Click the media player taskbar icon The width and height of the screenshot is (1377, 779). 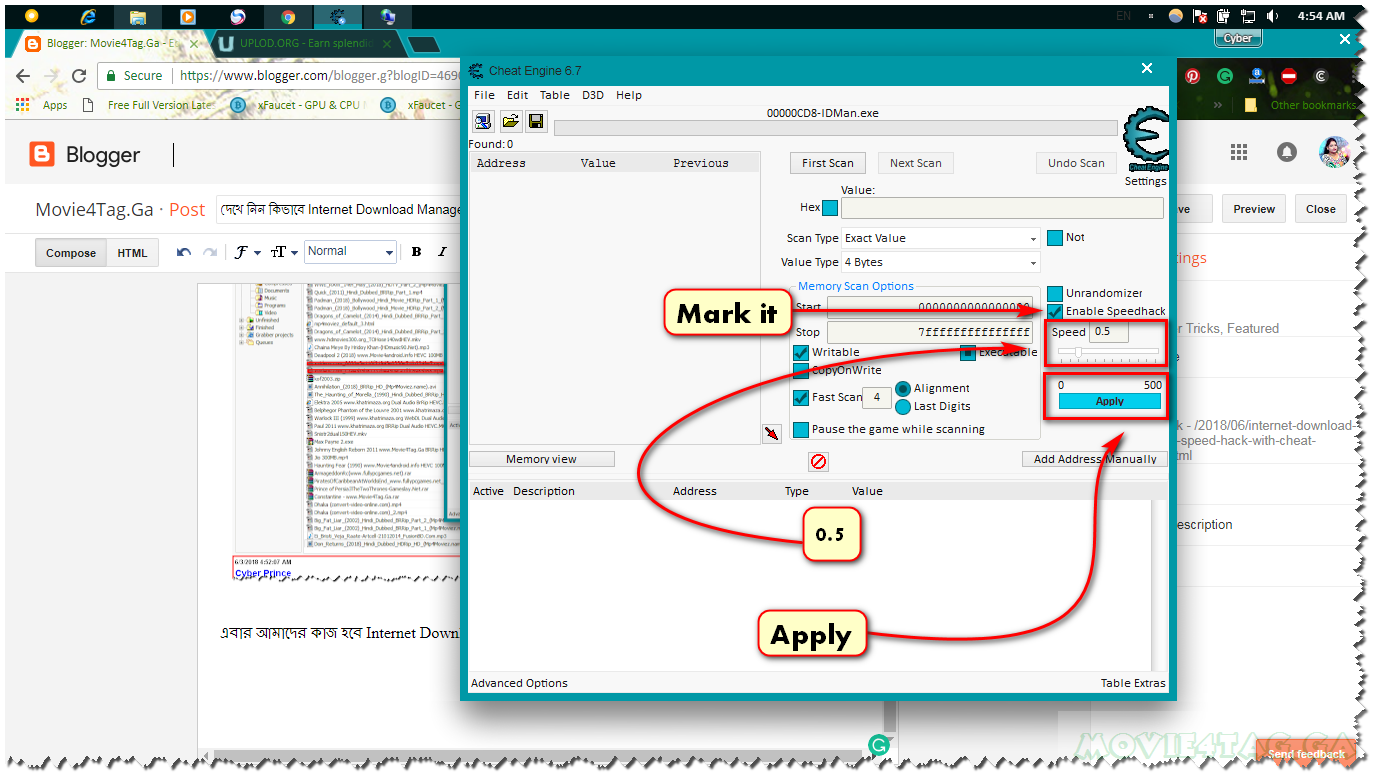click(188, 17)
